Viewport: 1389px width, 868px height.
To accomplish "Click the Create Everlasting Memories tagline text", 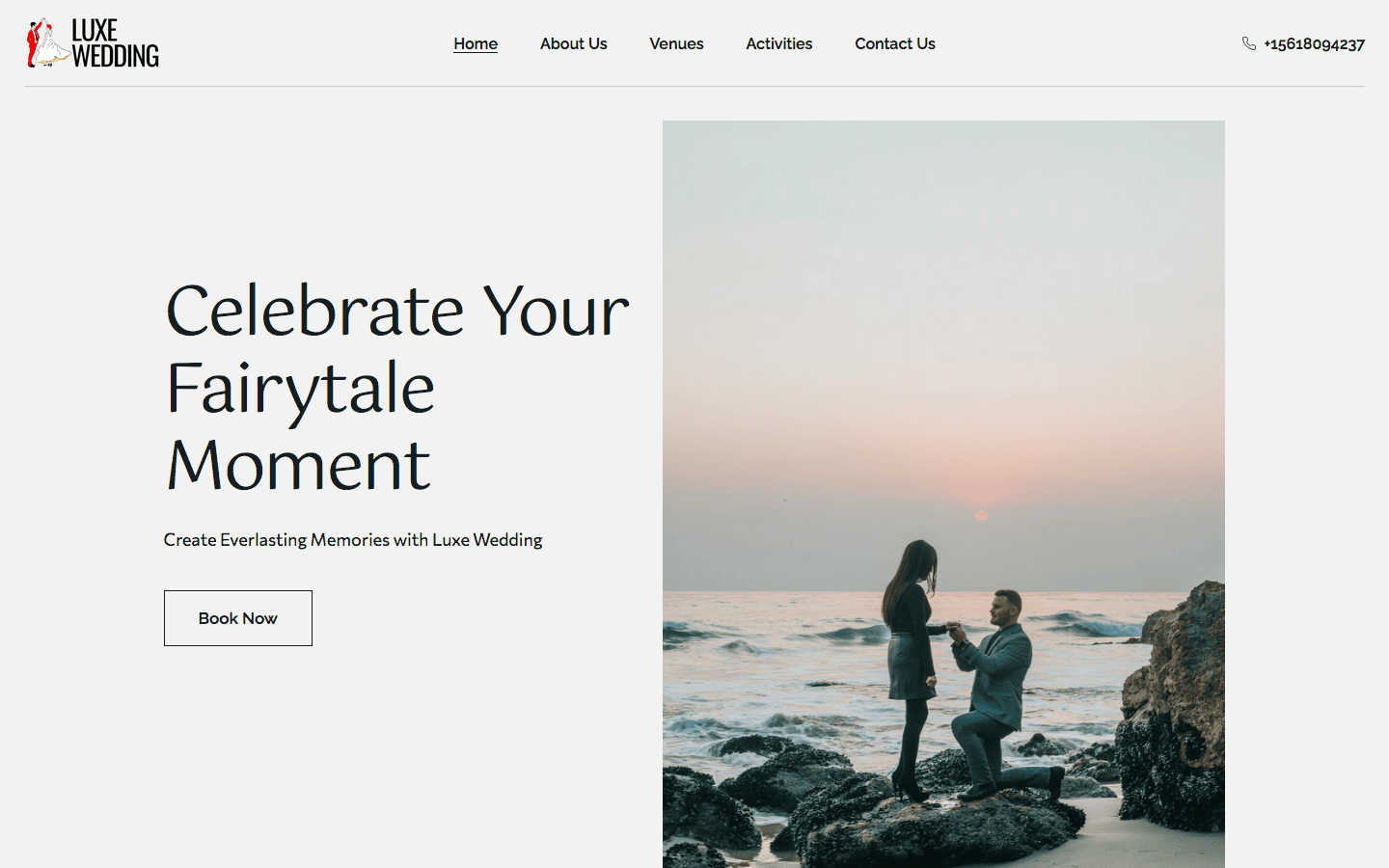I will (x=353, y=539).
